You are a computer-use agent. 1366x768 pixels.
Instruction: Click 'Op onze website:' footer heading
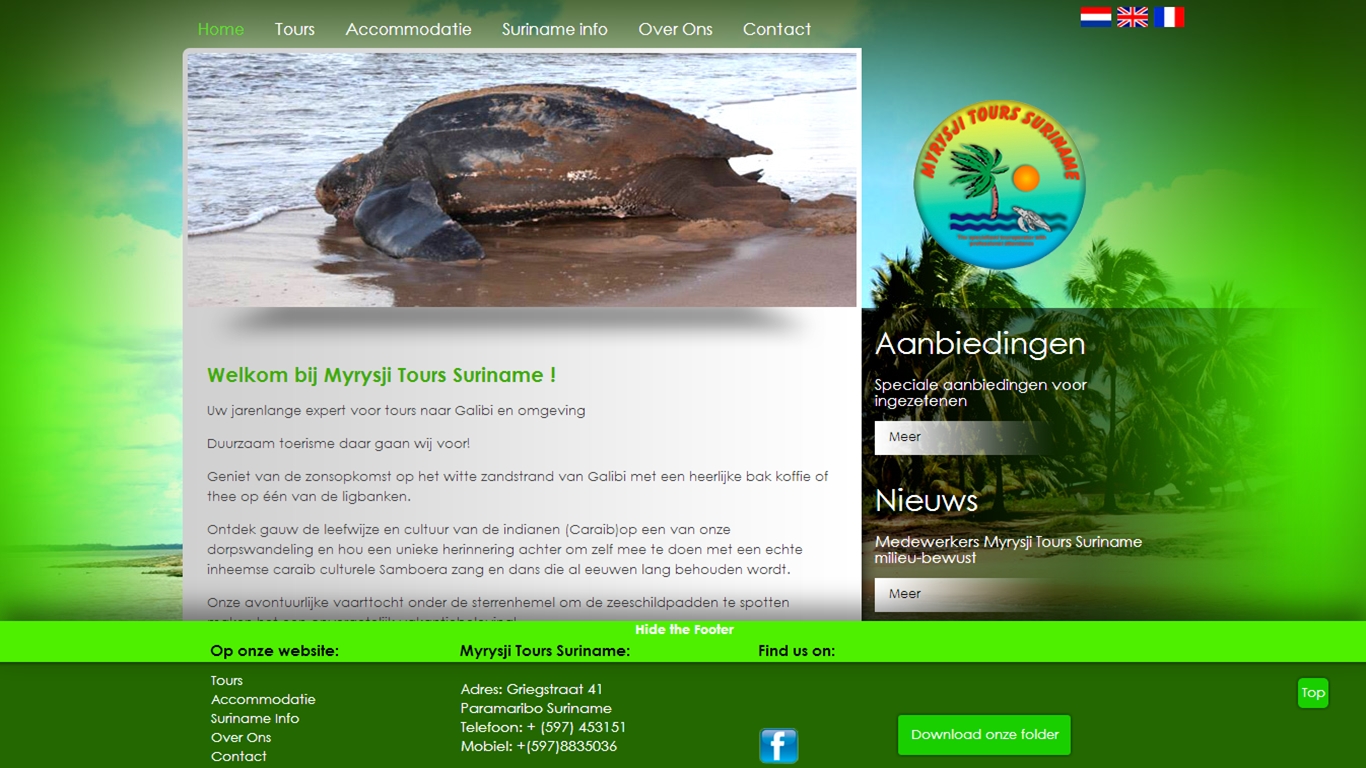275,651
